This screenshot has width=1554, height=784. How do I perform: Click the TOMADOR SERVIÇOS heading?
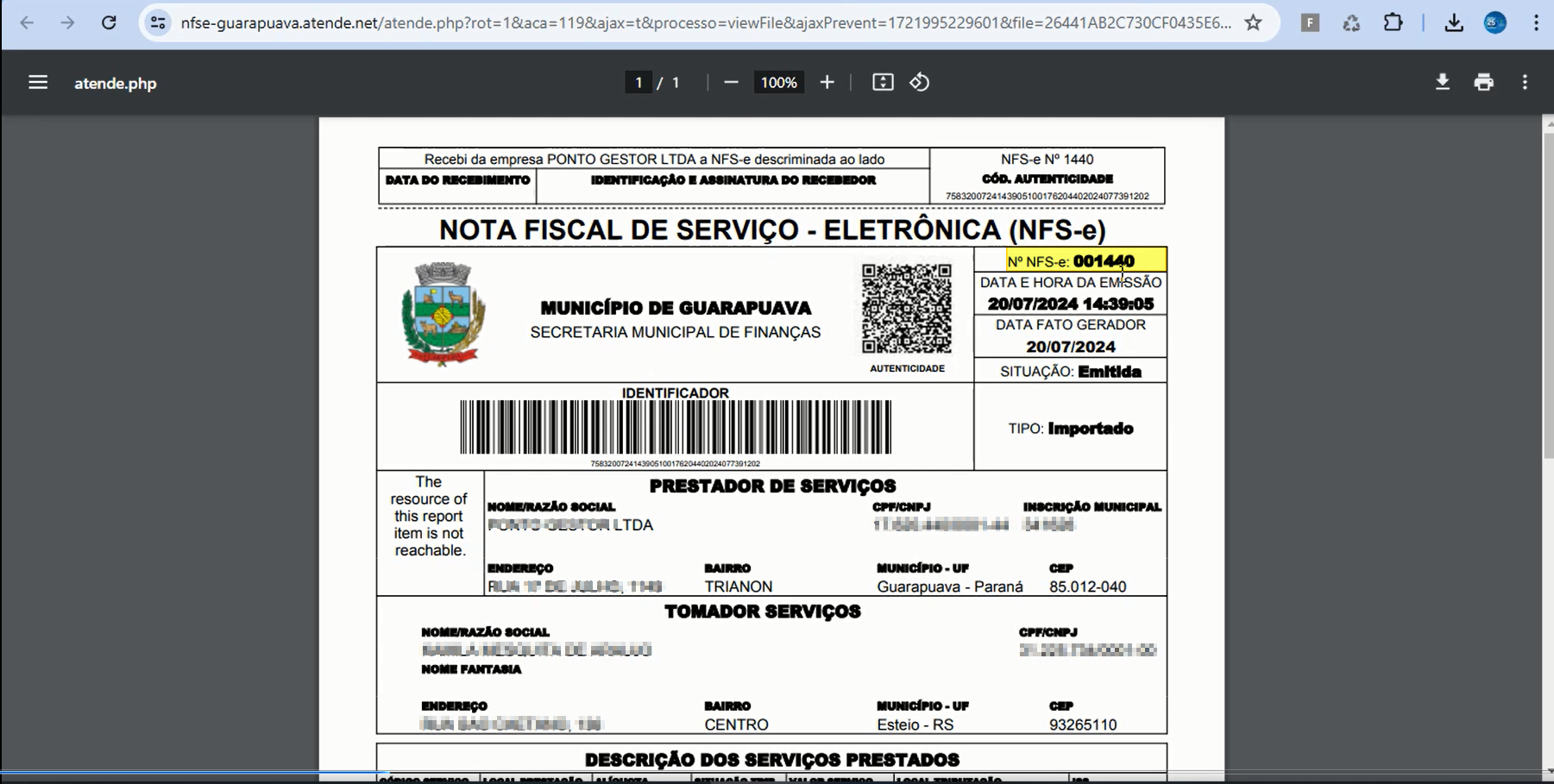tap(763, 612)
